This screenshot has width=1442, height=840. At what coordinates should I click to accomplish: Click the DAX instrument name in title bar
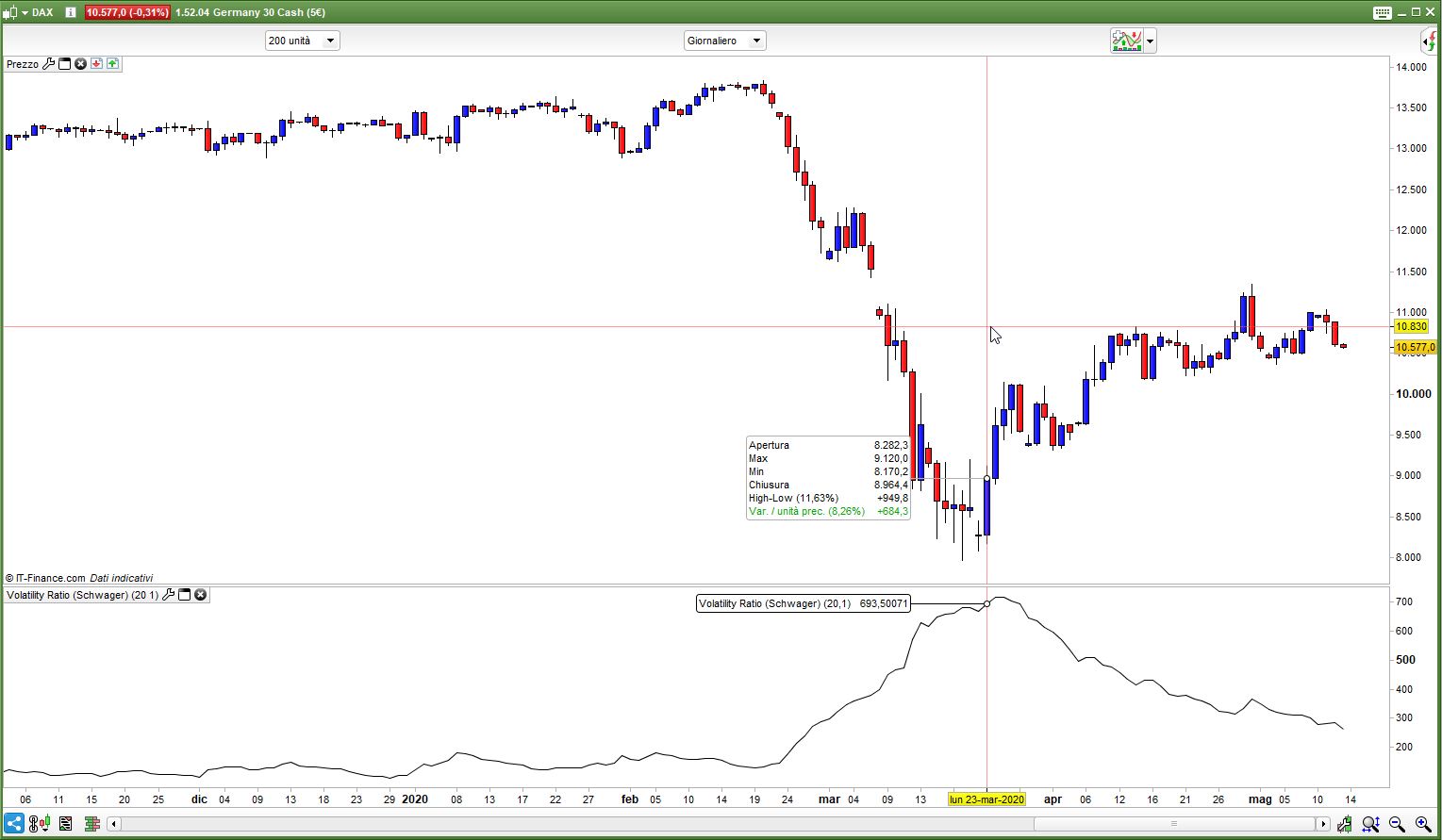(42, 12)
